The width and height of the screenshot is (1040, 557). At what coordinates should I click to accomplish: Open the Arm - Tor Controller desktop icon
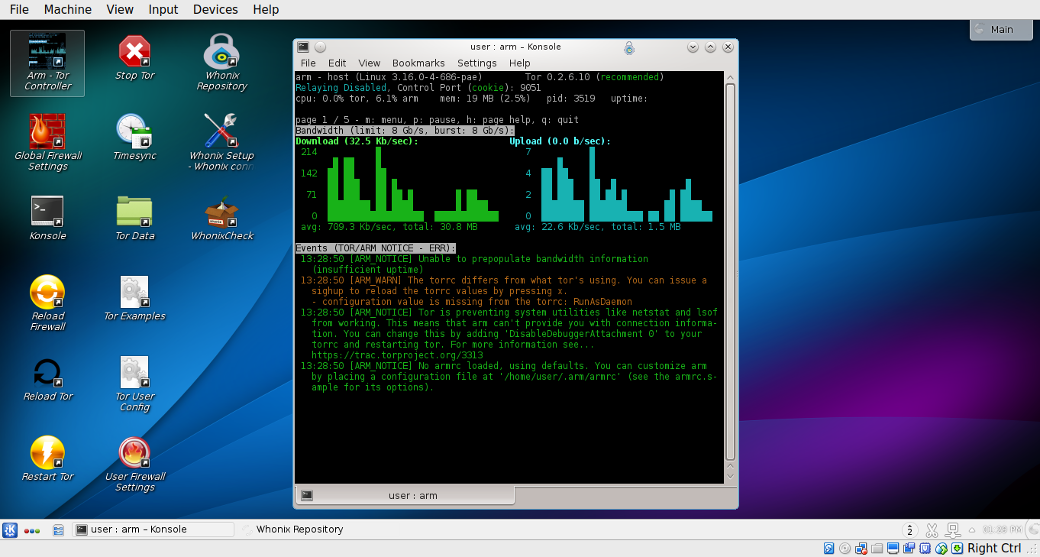coord(47,63)
